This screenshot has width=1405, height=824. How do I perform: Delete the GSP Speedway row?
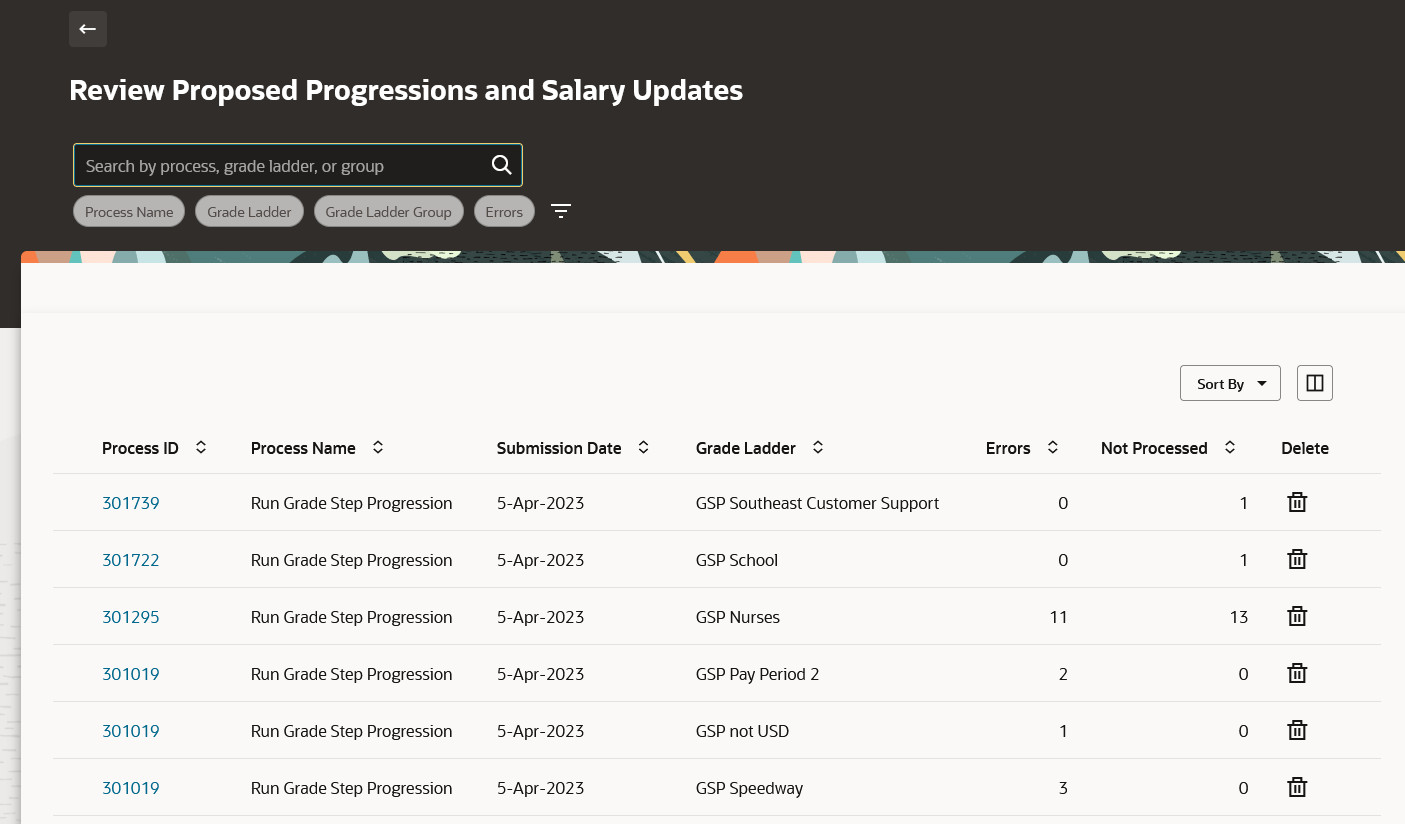coord(1297,787)
